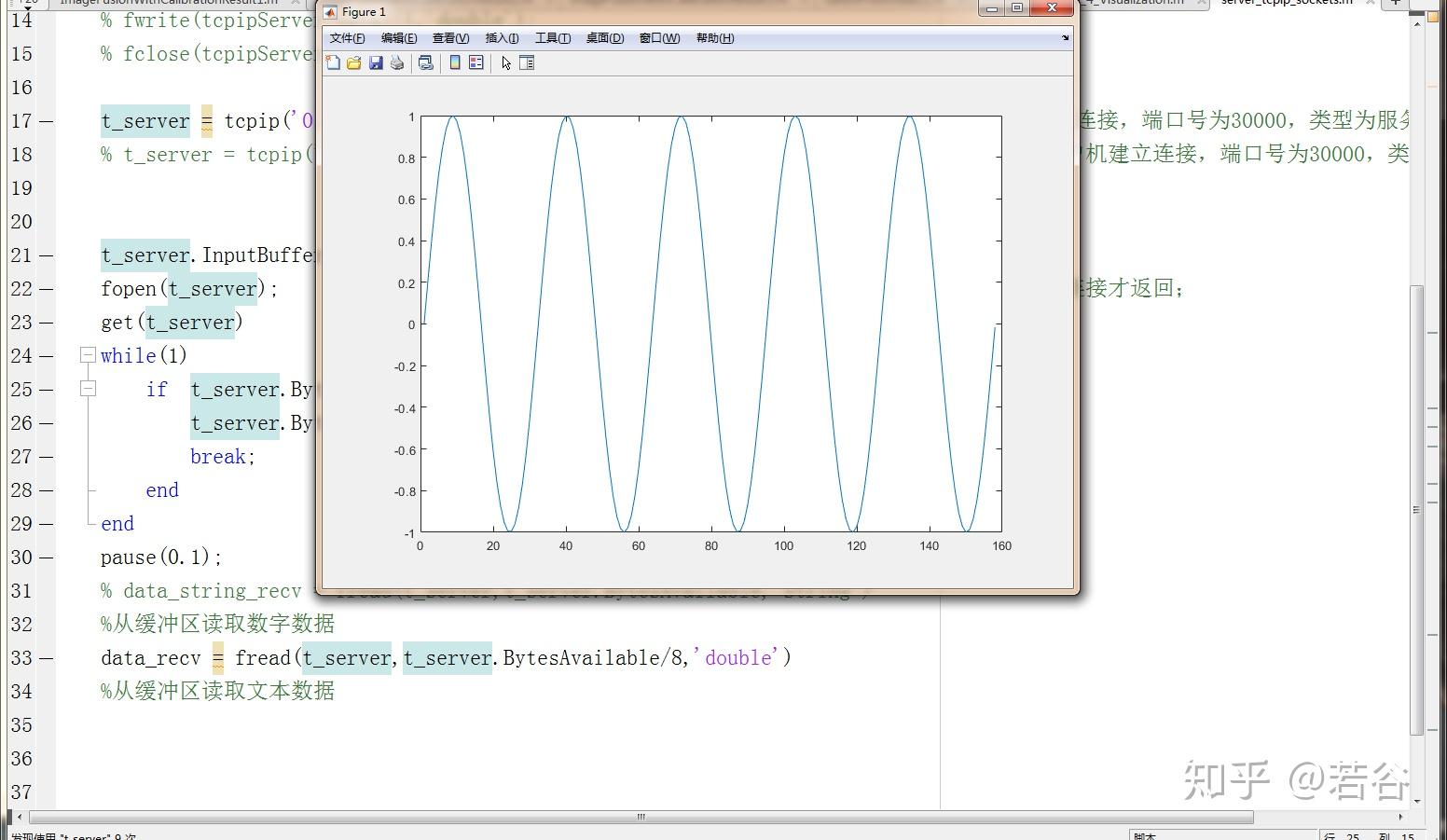The image size is (1447, 840).
Task: Link the plot to workspace data
Action: [x=426, y=62]
